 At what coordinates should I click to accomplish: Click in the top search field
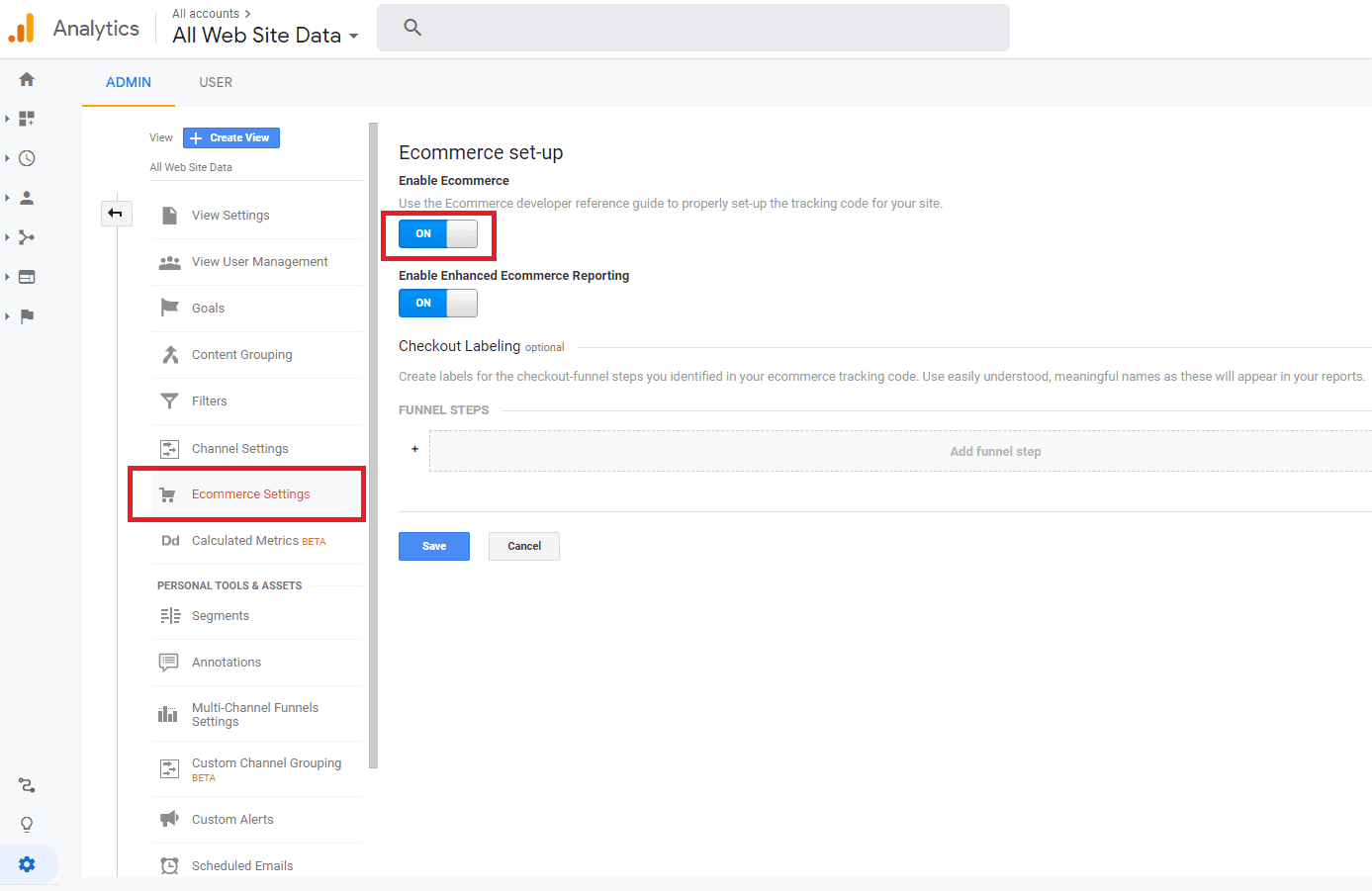coord(693,28)
